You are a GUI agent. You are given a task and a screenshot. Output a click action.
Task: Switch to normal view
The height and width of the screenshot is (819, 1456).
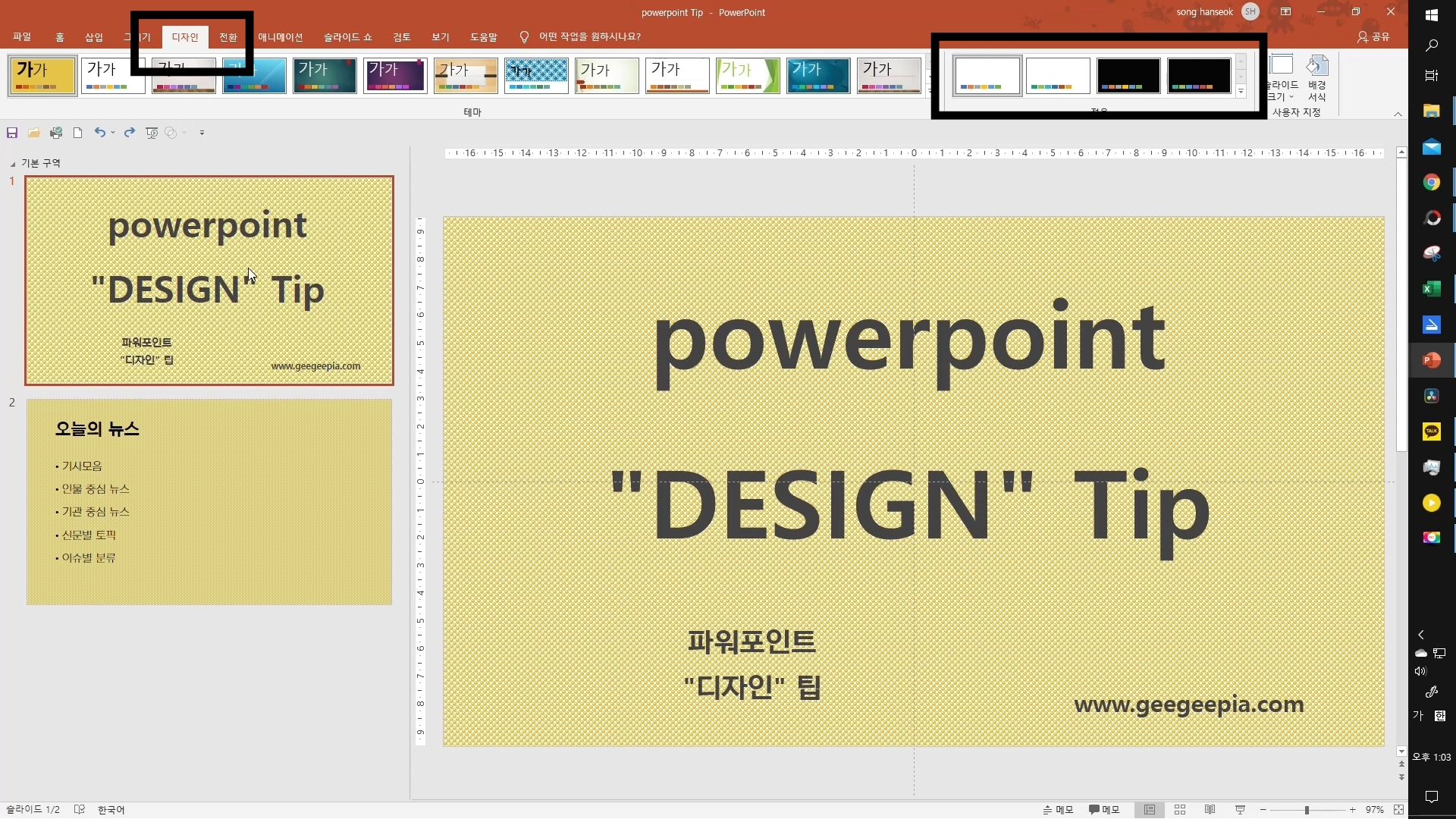tap(1150, 810)
